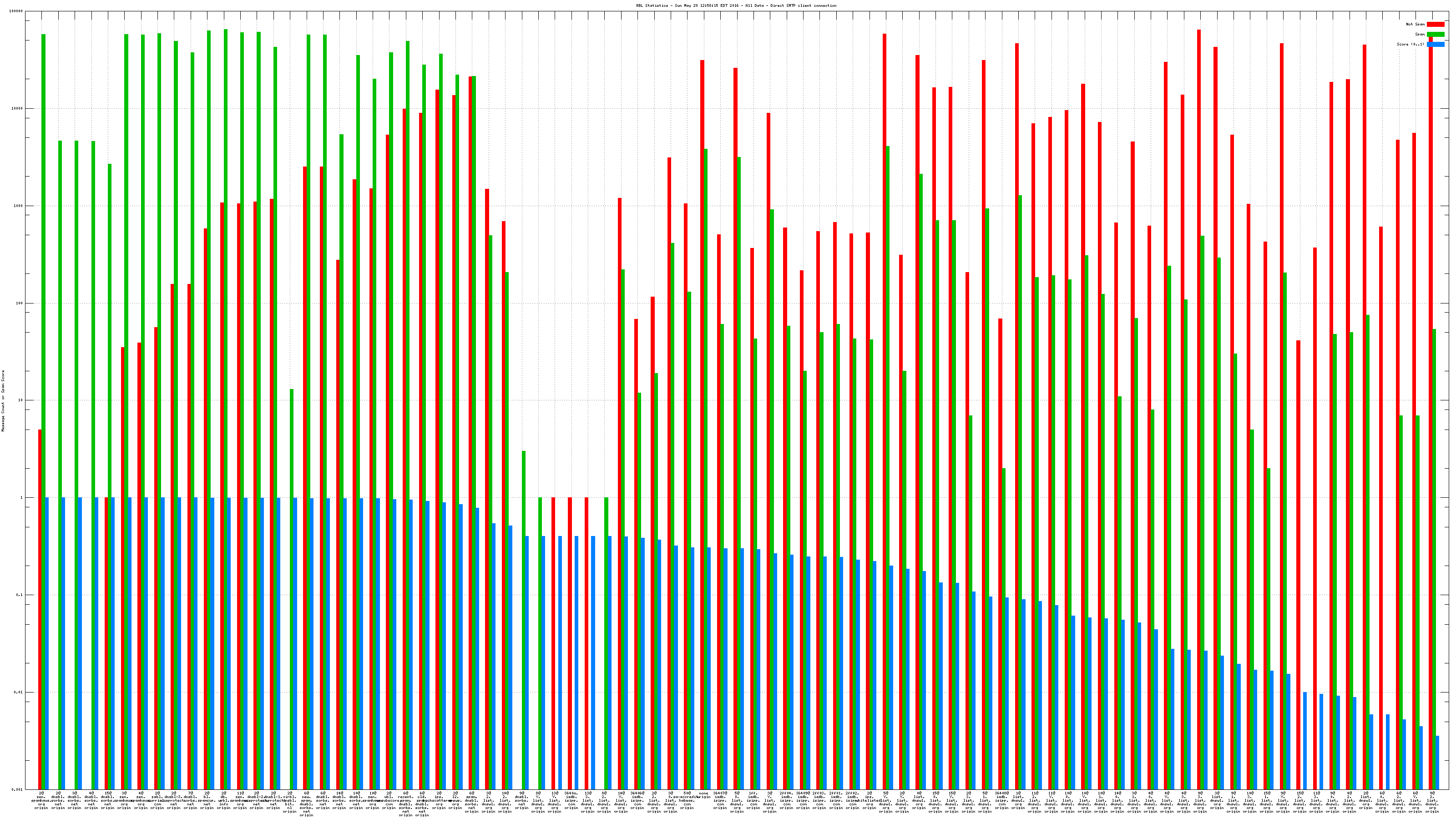
Task: Click the RBL Statistics chart title
Action: 736,5
